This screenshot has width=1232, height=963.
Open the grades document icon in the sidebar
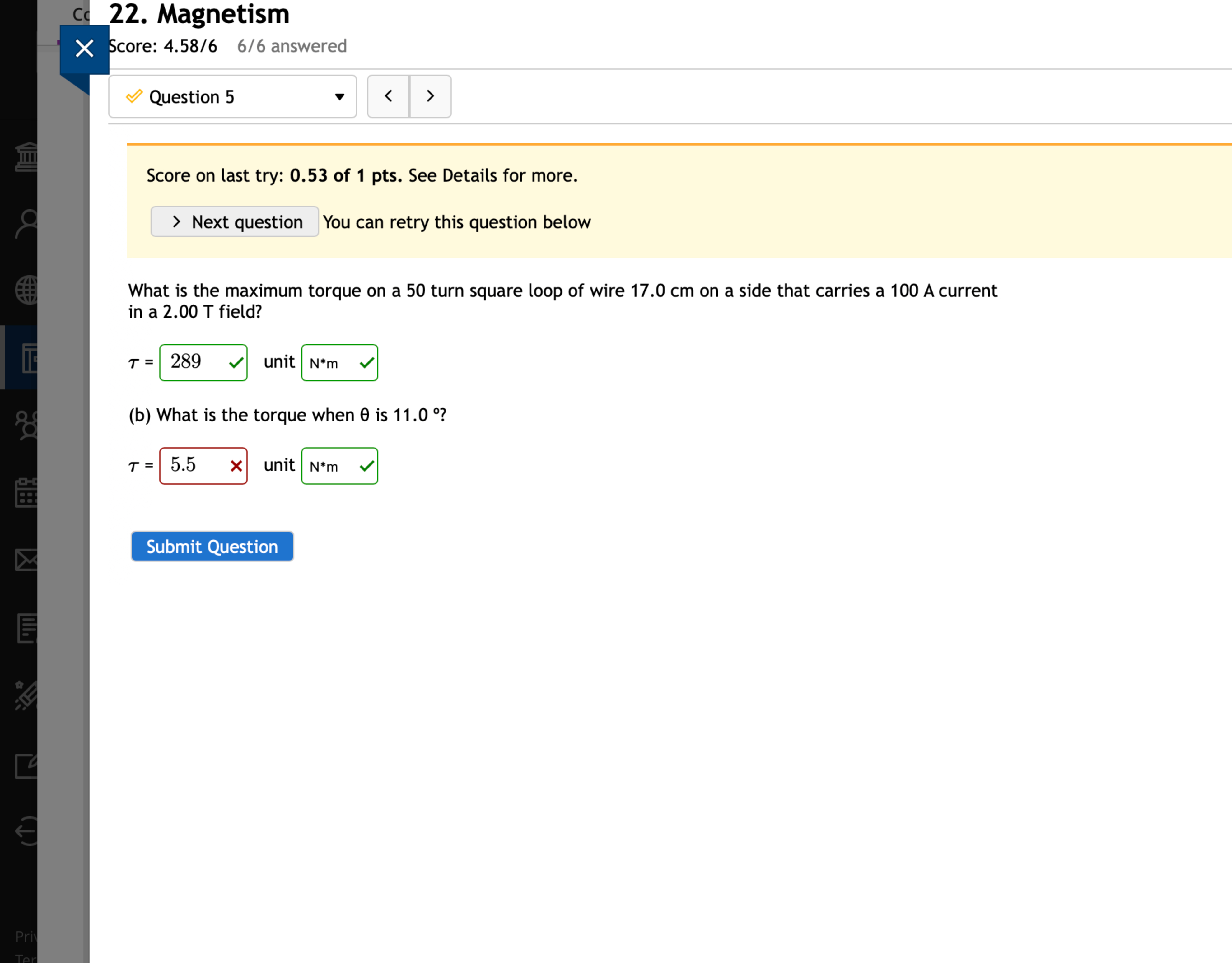[26, 628]
